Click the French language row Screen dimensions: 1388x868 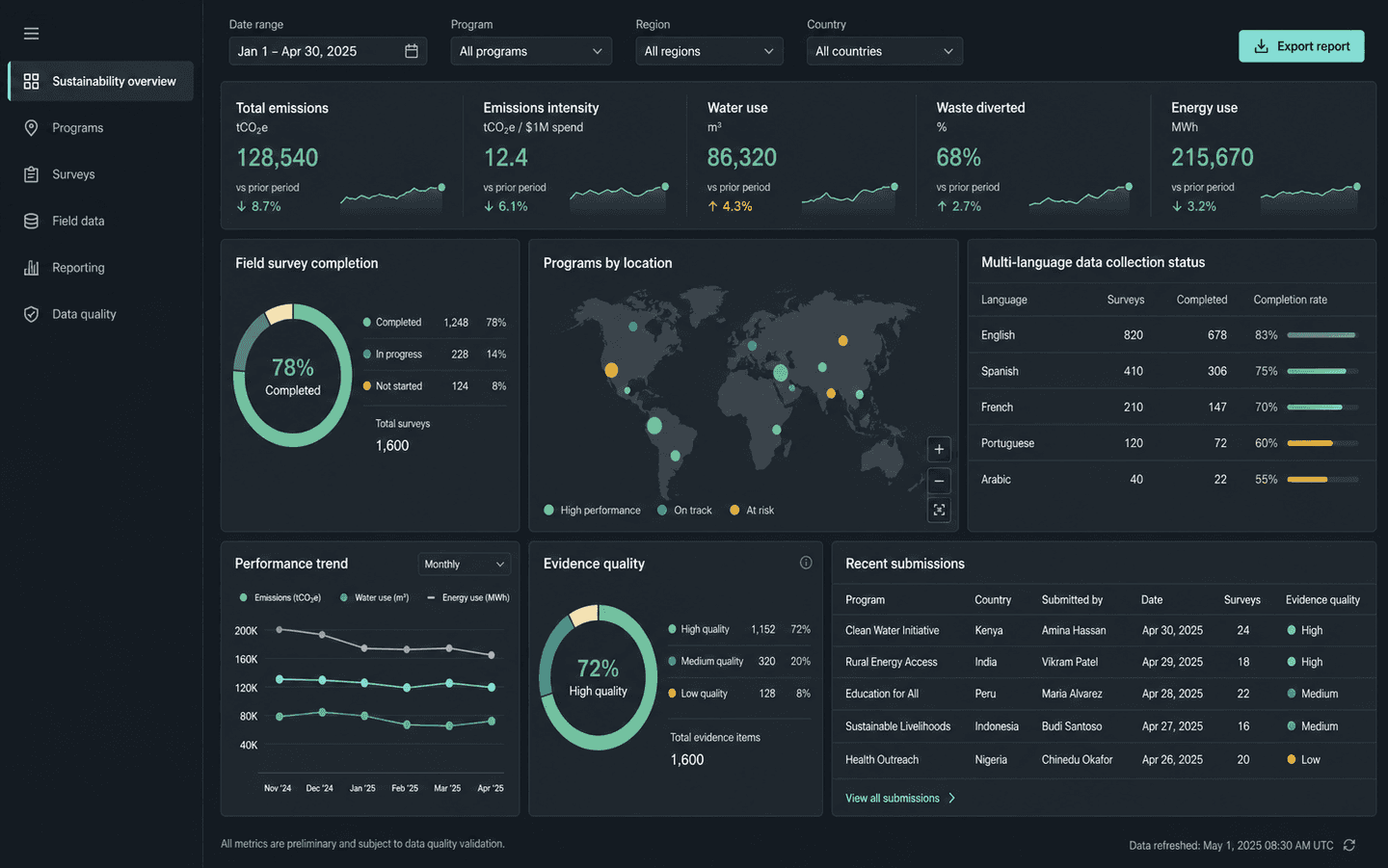point(1171,408)
